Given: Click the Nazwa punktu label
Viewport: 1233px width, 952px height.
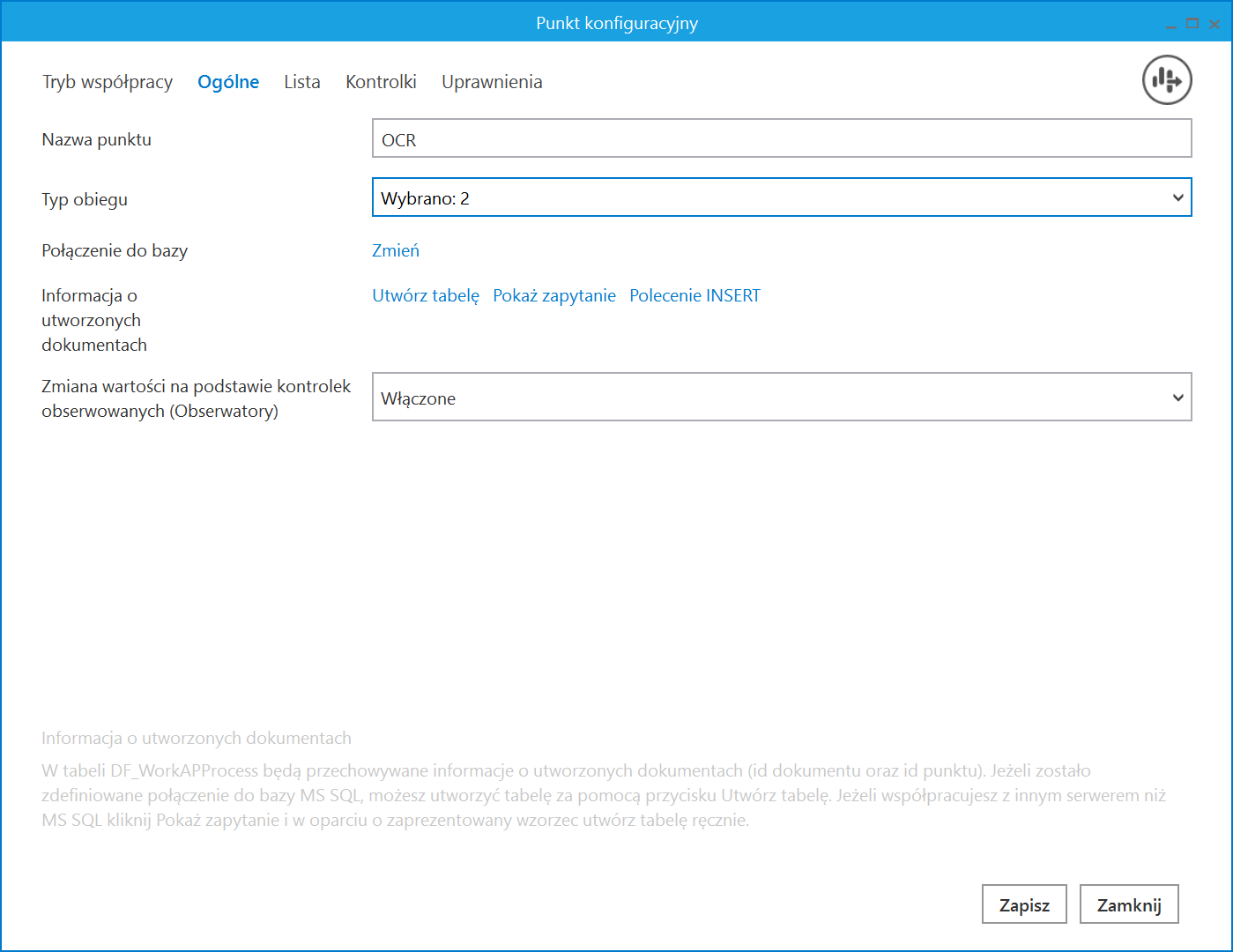Looking at the screenshot, I should (x=97, y=139).
